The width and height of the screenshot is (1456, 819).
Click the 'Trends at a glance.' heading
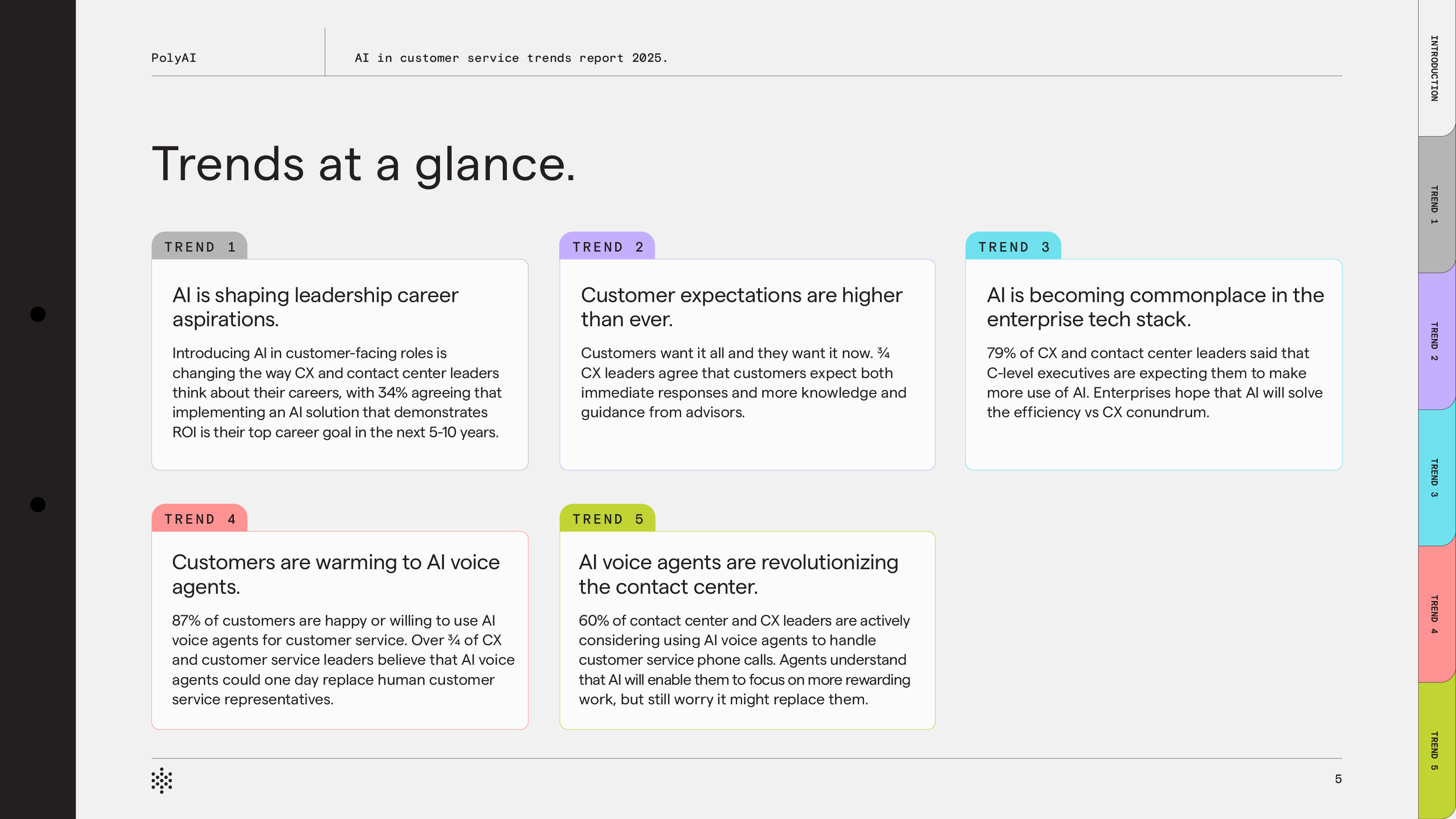[364, 164]
